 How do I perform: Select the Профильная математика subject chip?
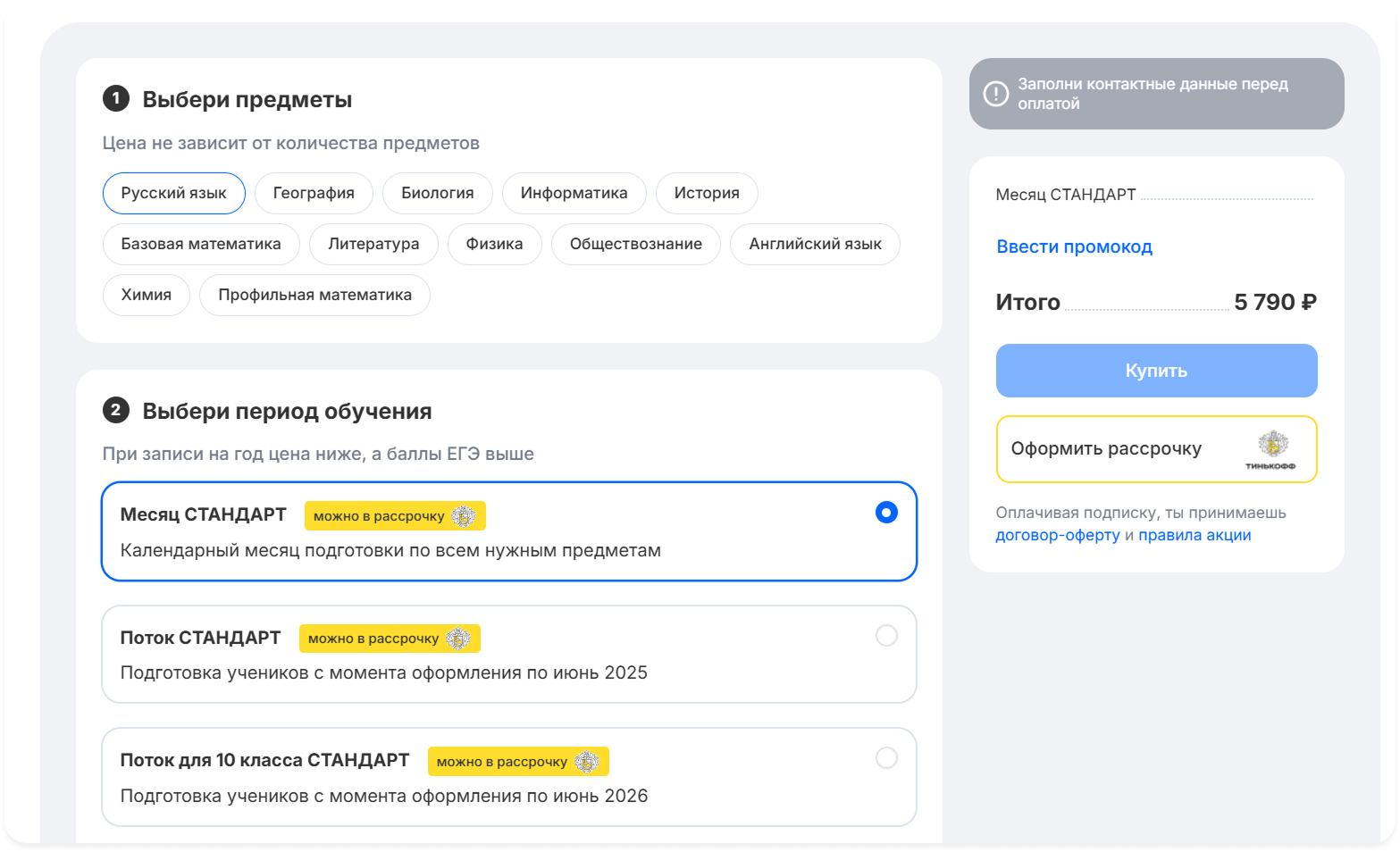coord(314,295)
